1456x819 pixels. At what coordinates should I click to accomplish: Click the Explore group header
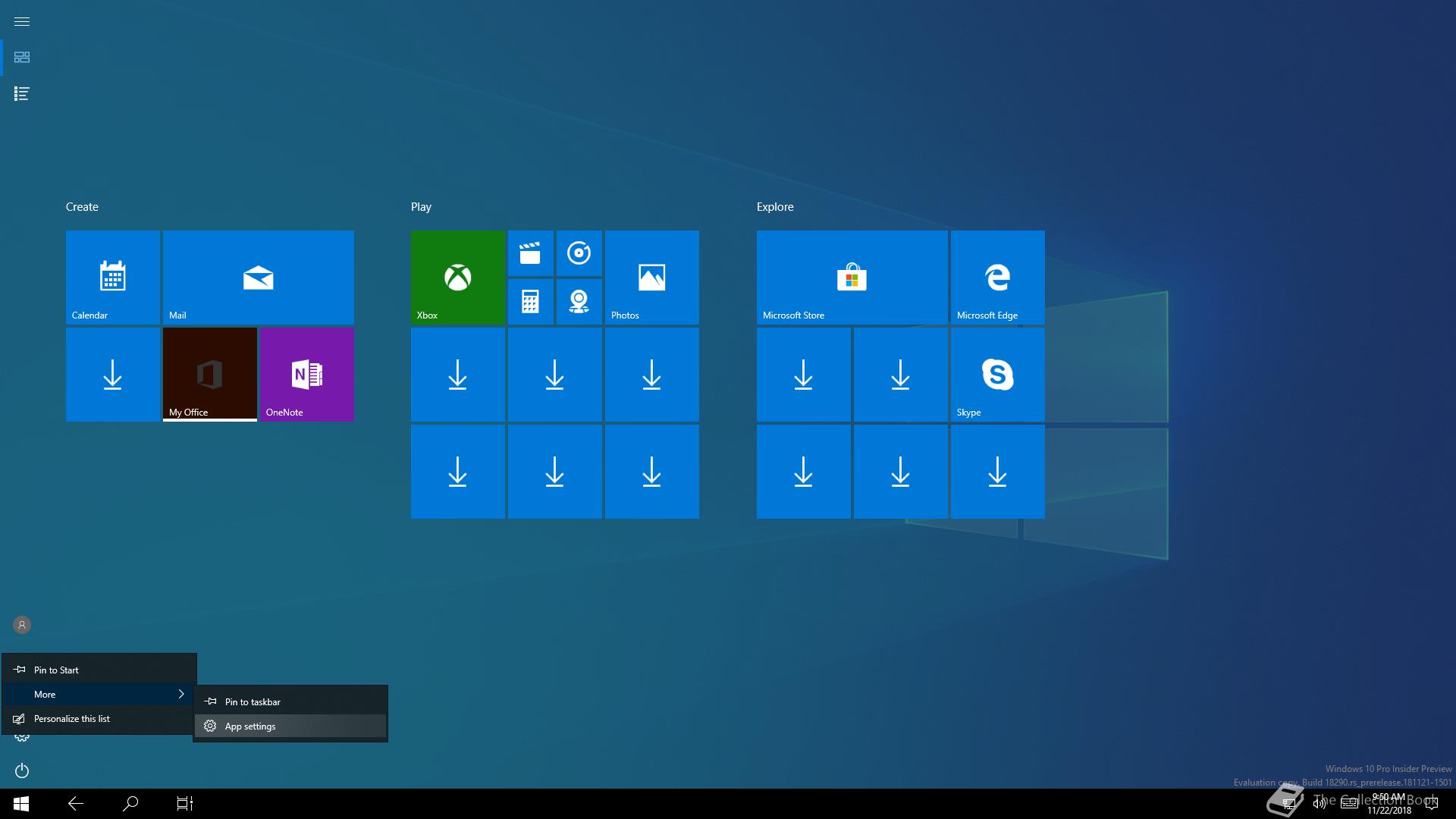(775, 207)
